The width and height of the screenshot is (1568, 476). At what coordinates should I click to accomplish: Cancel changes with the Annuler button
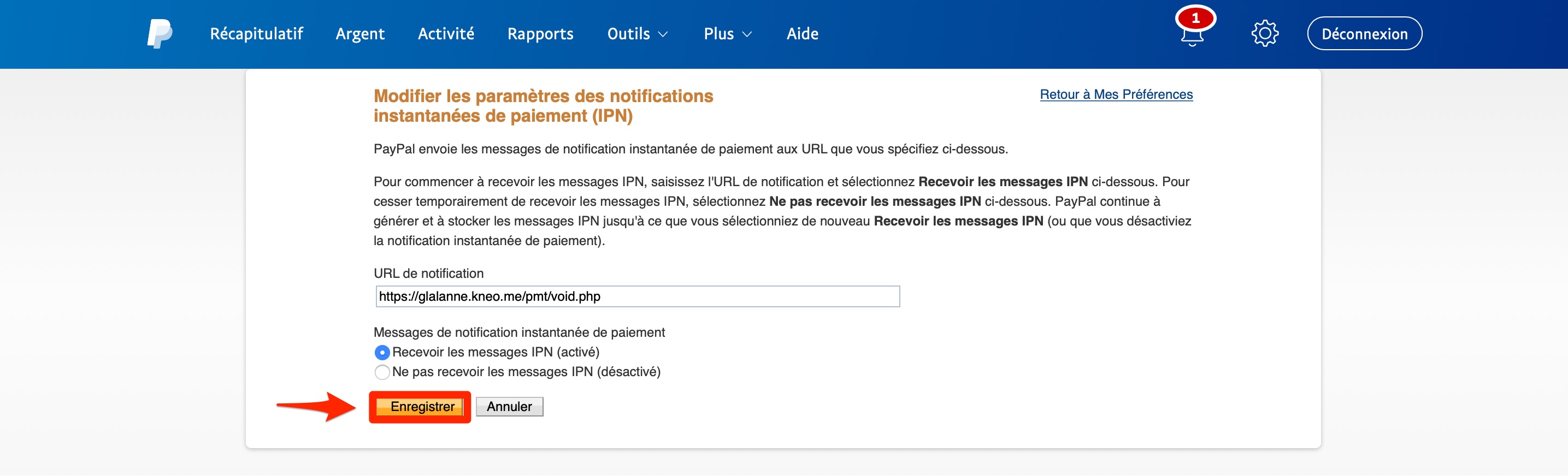pyautogui.click(x=510, y=406)
